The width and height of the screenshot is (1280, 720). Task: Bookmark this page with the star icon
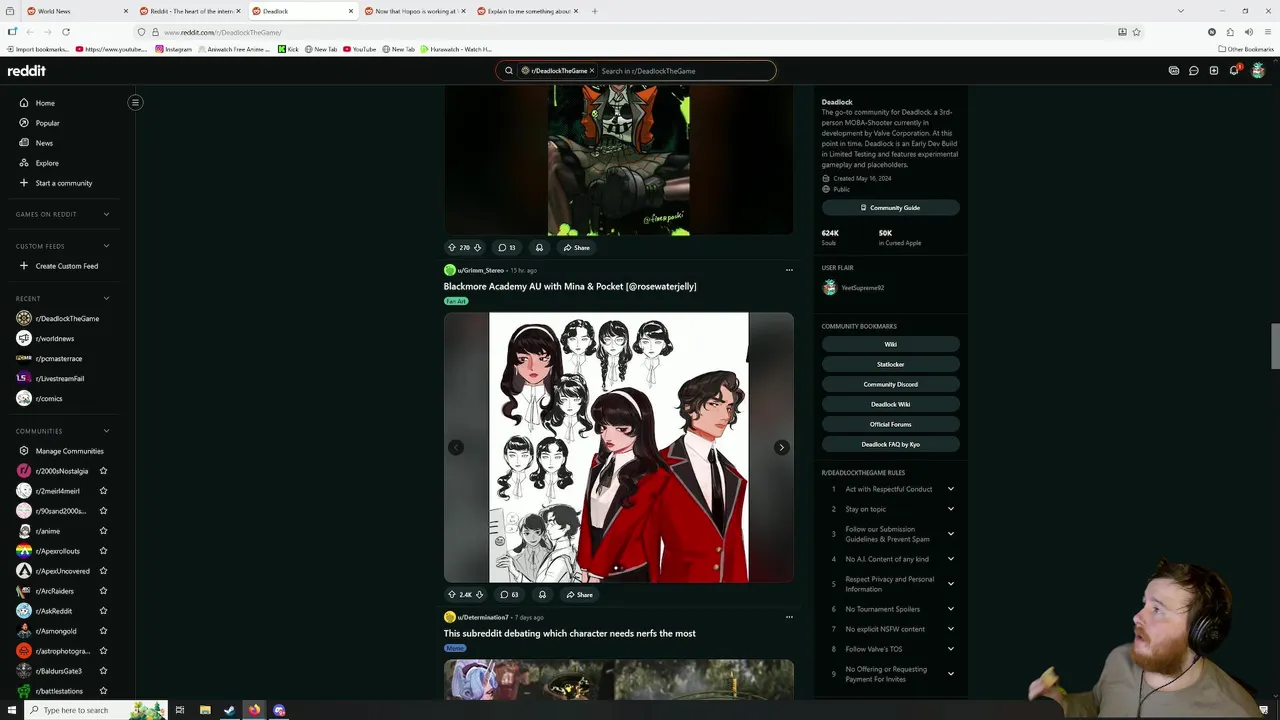tap(1136, 32)
